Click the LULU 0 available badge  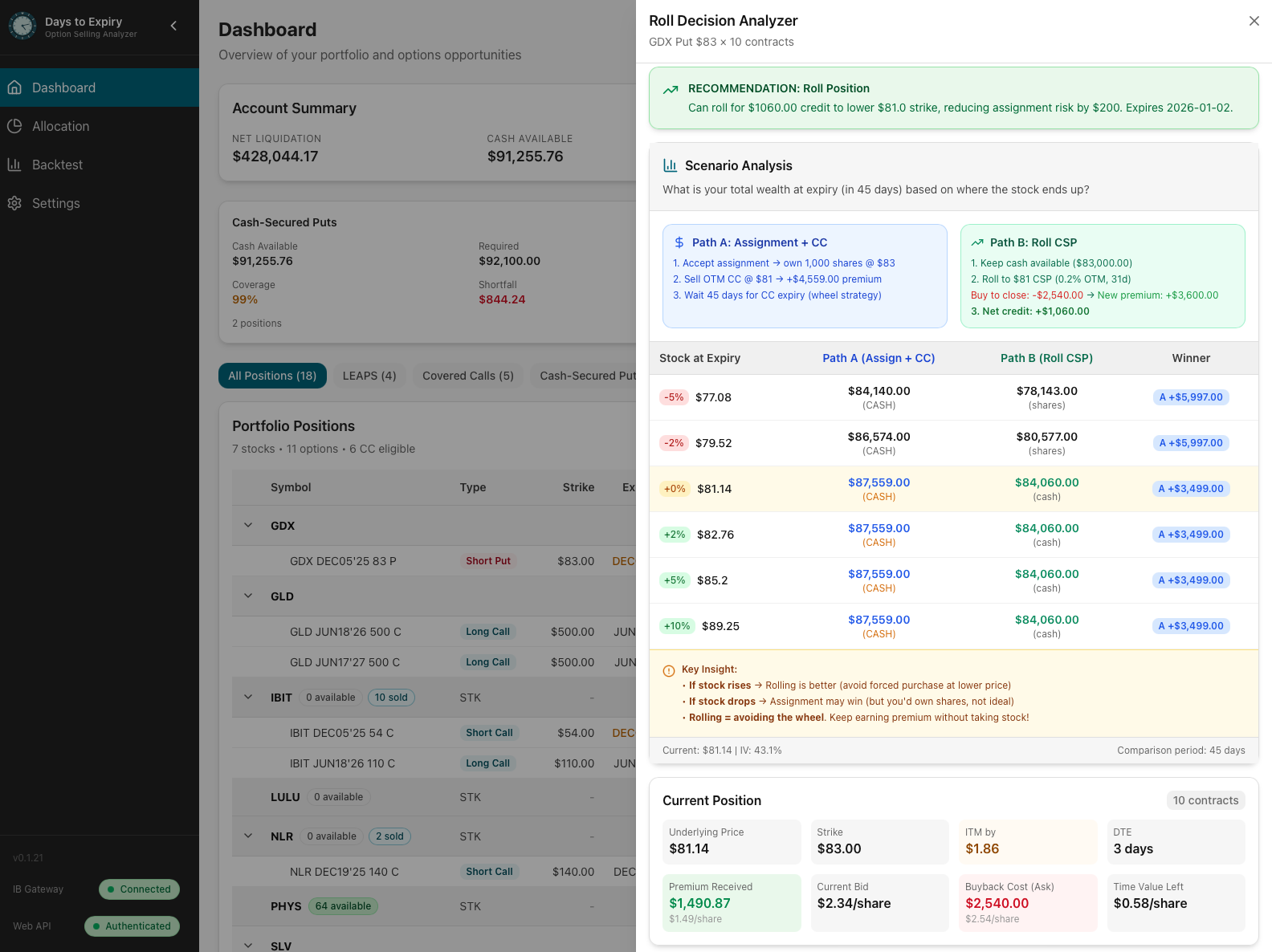click(x=338, y=797)
